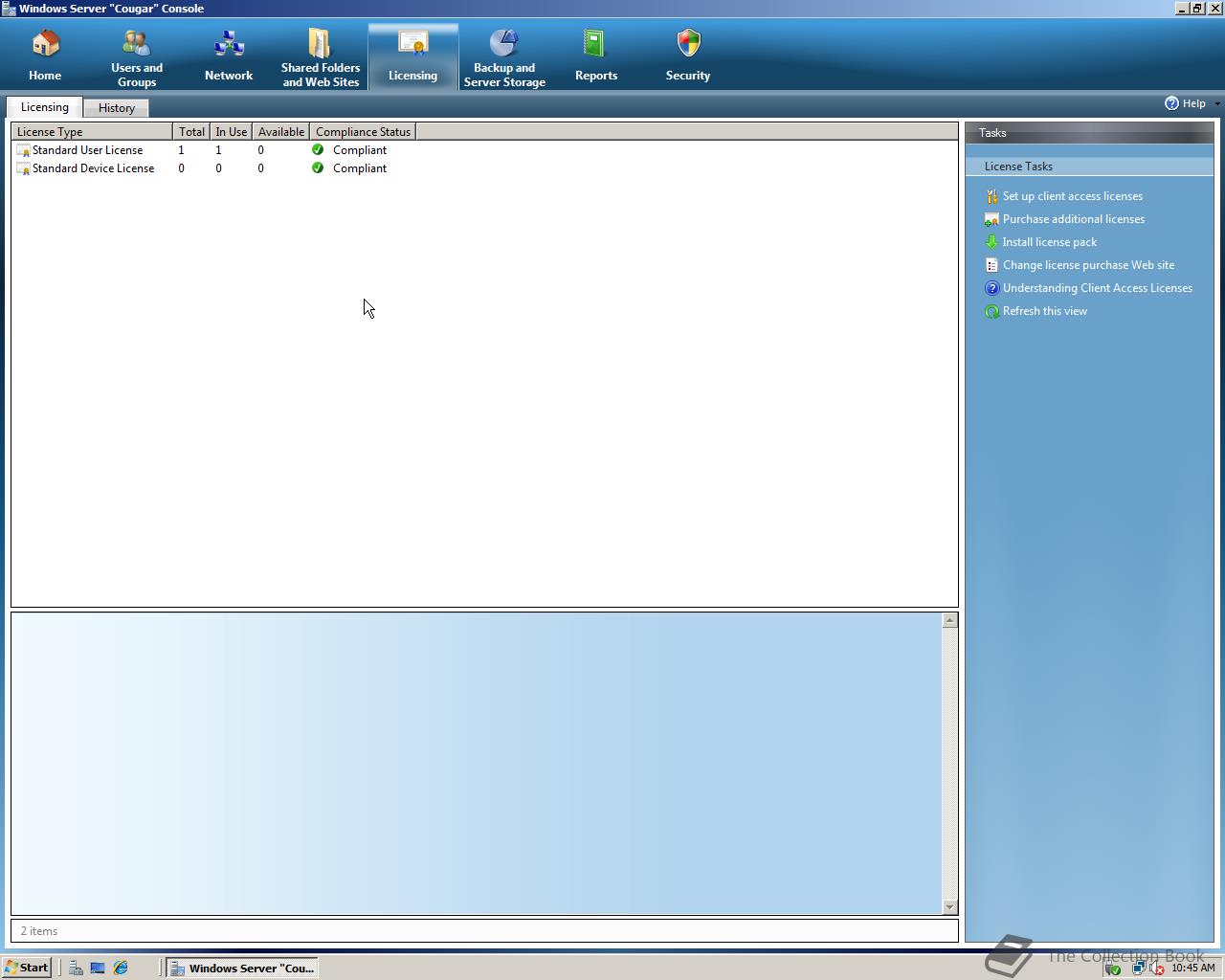Click Set up client access licenses
Screen dimensions: 1225x980
tap(1073, 196)
